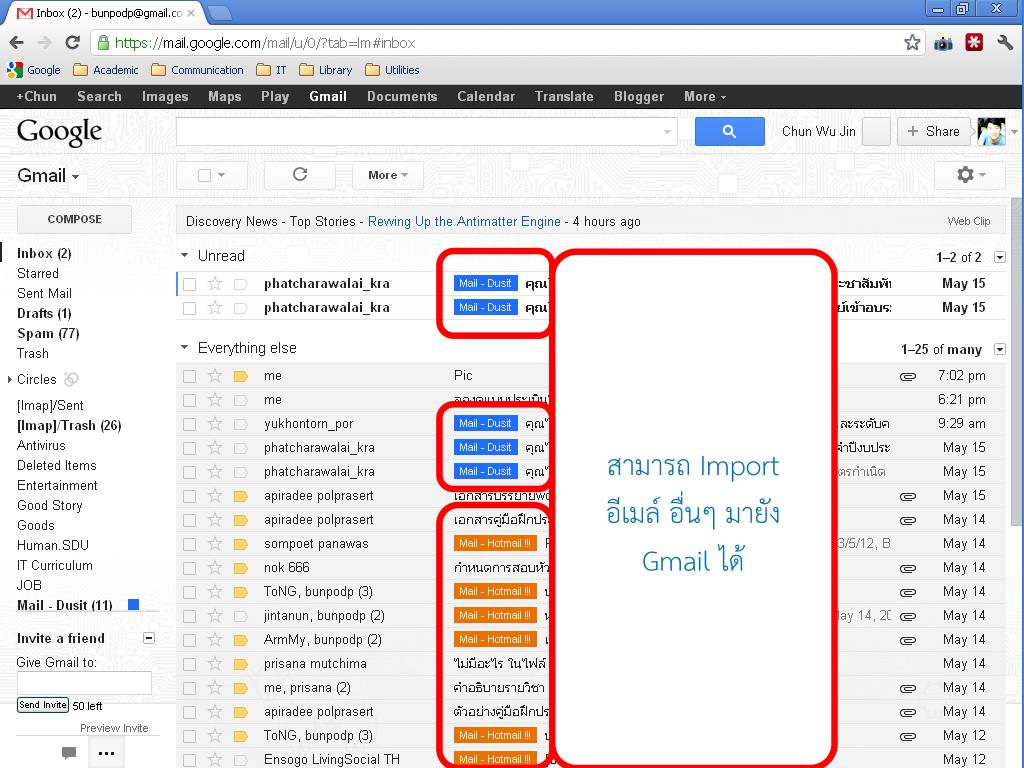Open Chrome wrench menu

1005,43
